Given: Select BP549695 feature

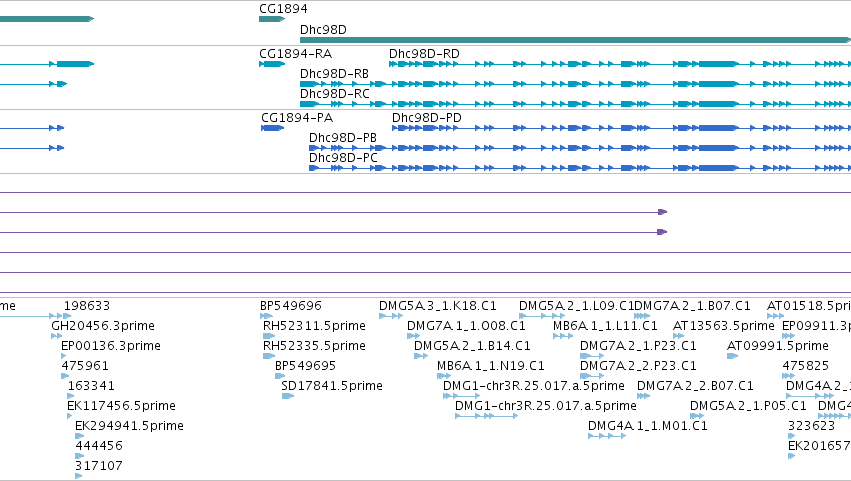Looking at the screenshot, I should click(280, 376).
